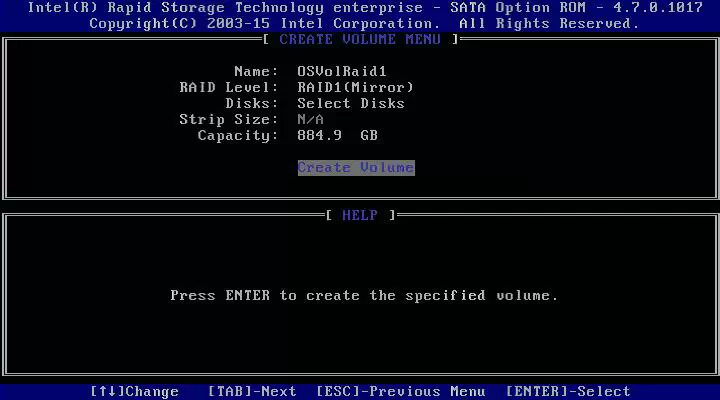Viewport: 720px width, 400px height.
Task: Change the RAID1(Mirror) level value
Action: [355, 87]
